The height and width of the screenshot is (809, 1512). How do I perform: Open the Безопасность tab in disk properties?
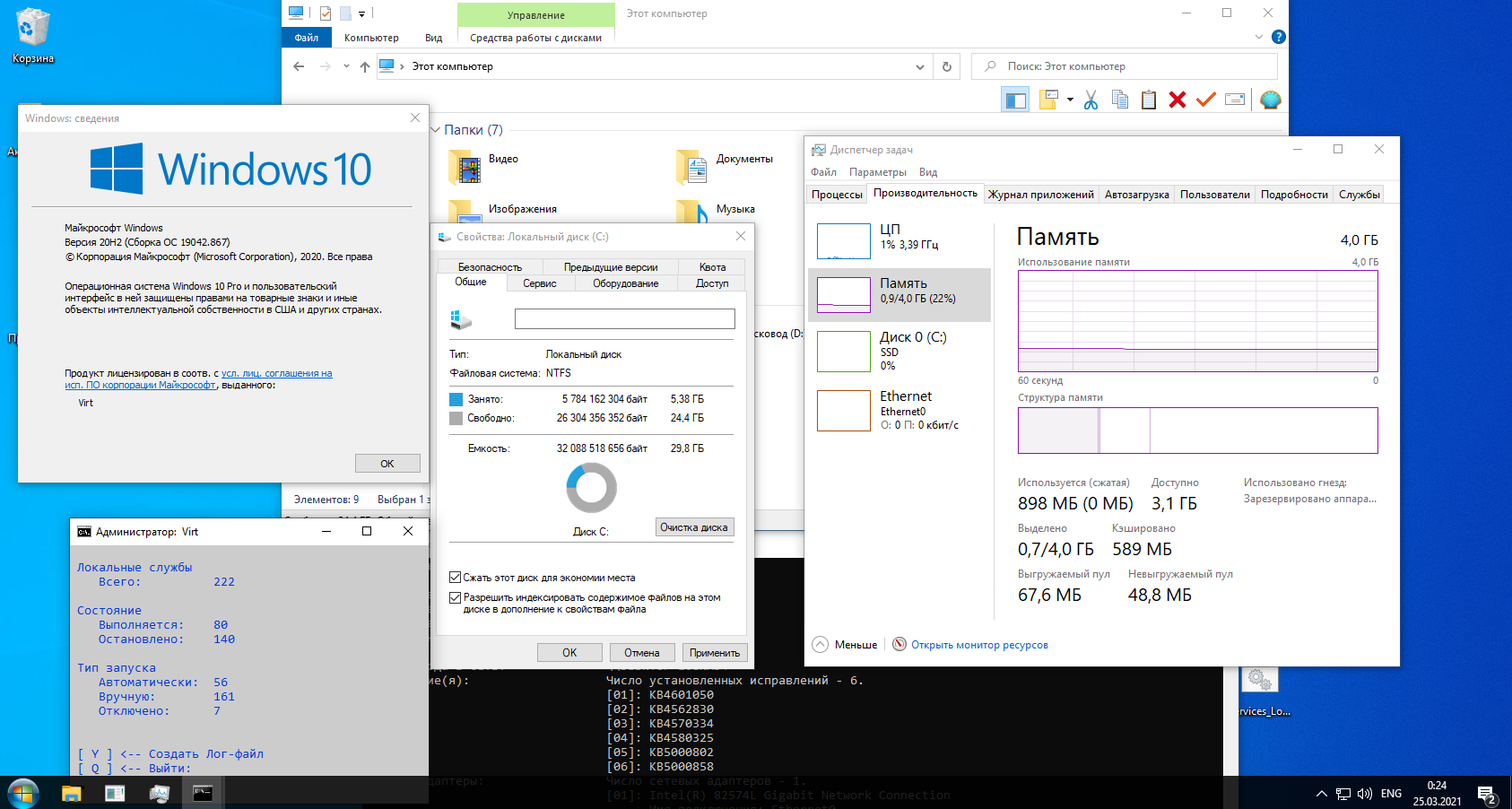(490, 267)
